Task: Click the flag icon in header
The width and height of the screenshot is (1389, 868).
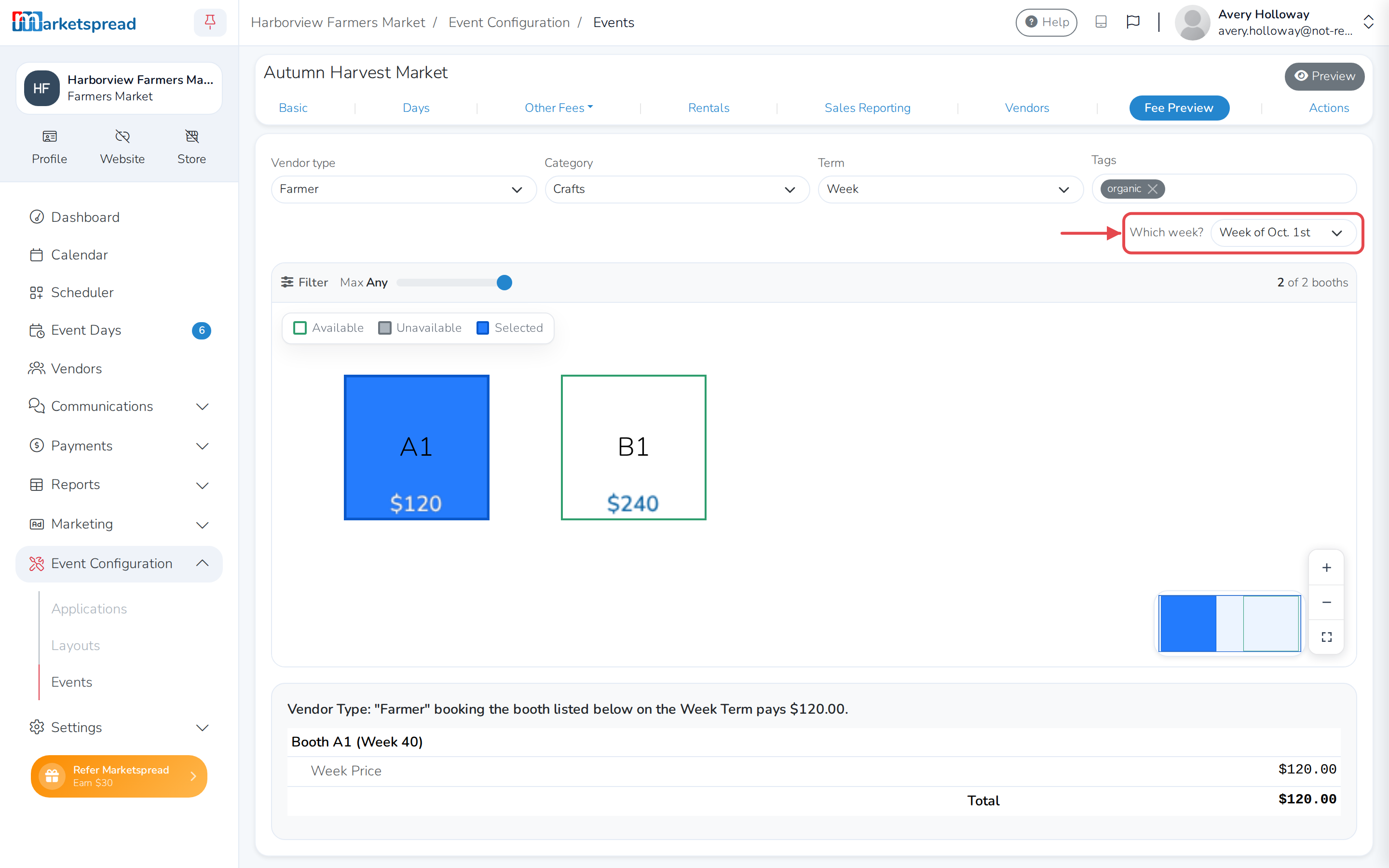Action: [x=1132, y=22]
